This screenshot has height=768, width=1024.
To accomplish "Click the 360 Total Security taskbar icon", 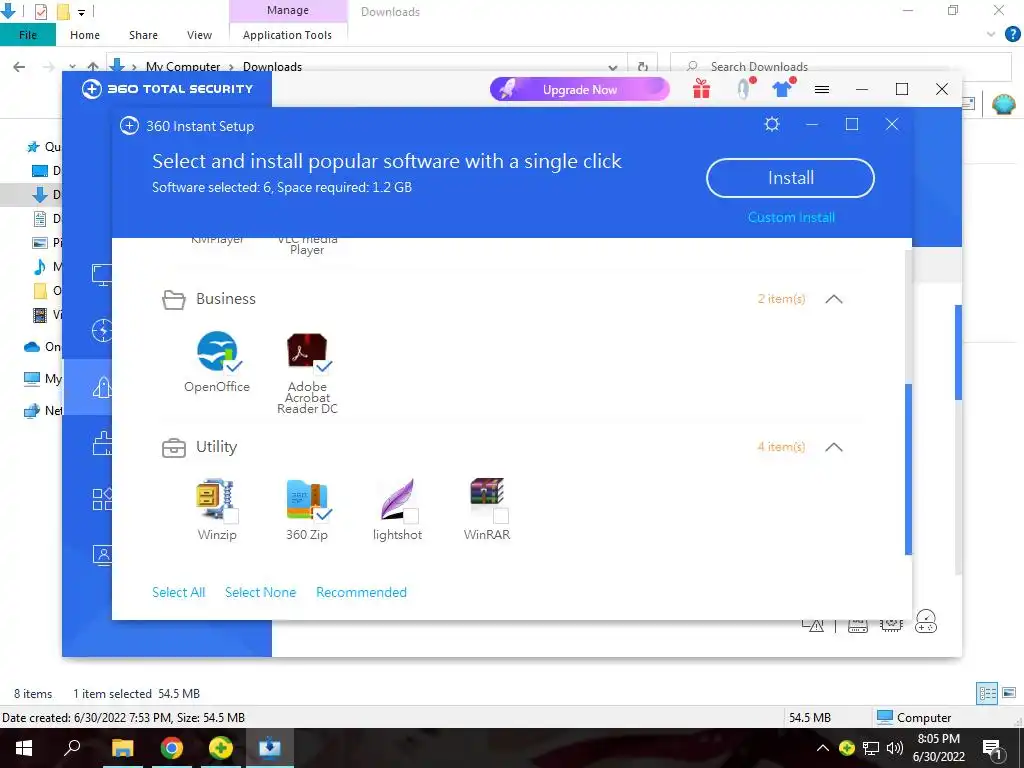I will (x=220, y=748).
